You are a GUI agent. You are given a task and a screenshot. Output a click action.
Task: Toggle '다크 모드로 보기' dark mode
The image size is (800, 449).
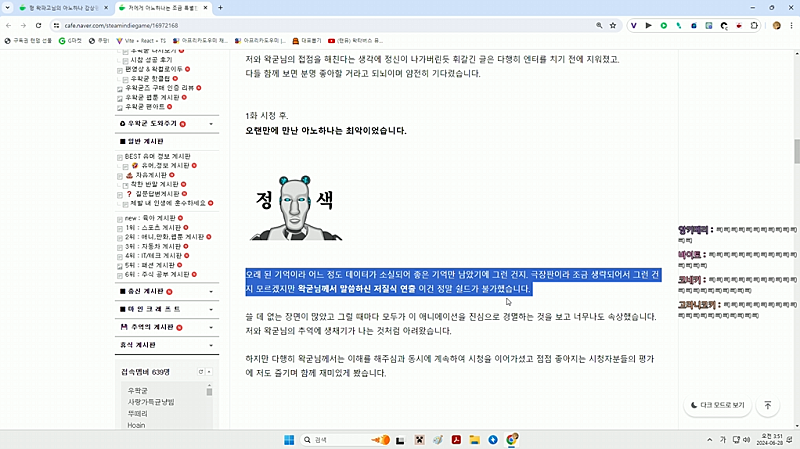(x=717, y=405)
